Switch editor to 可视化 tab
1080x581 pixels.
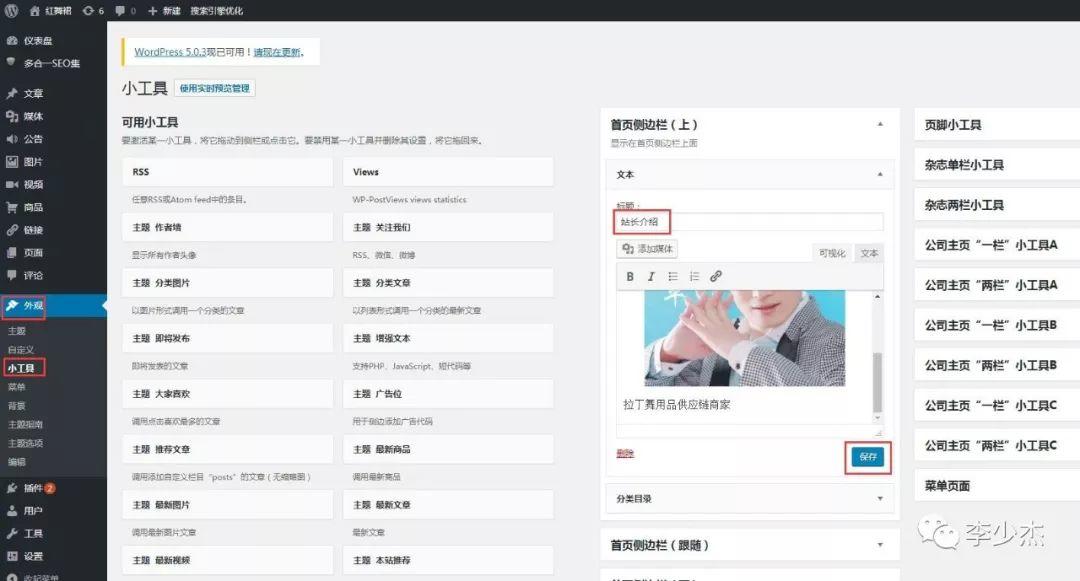pos(832,253)
